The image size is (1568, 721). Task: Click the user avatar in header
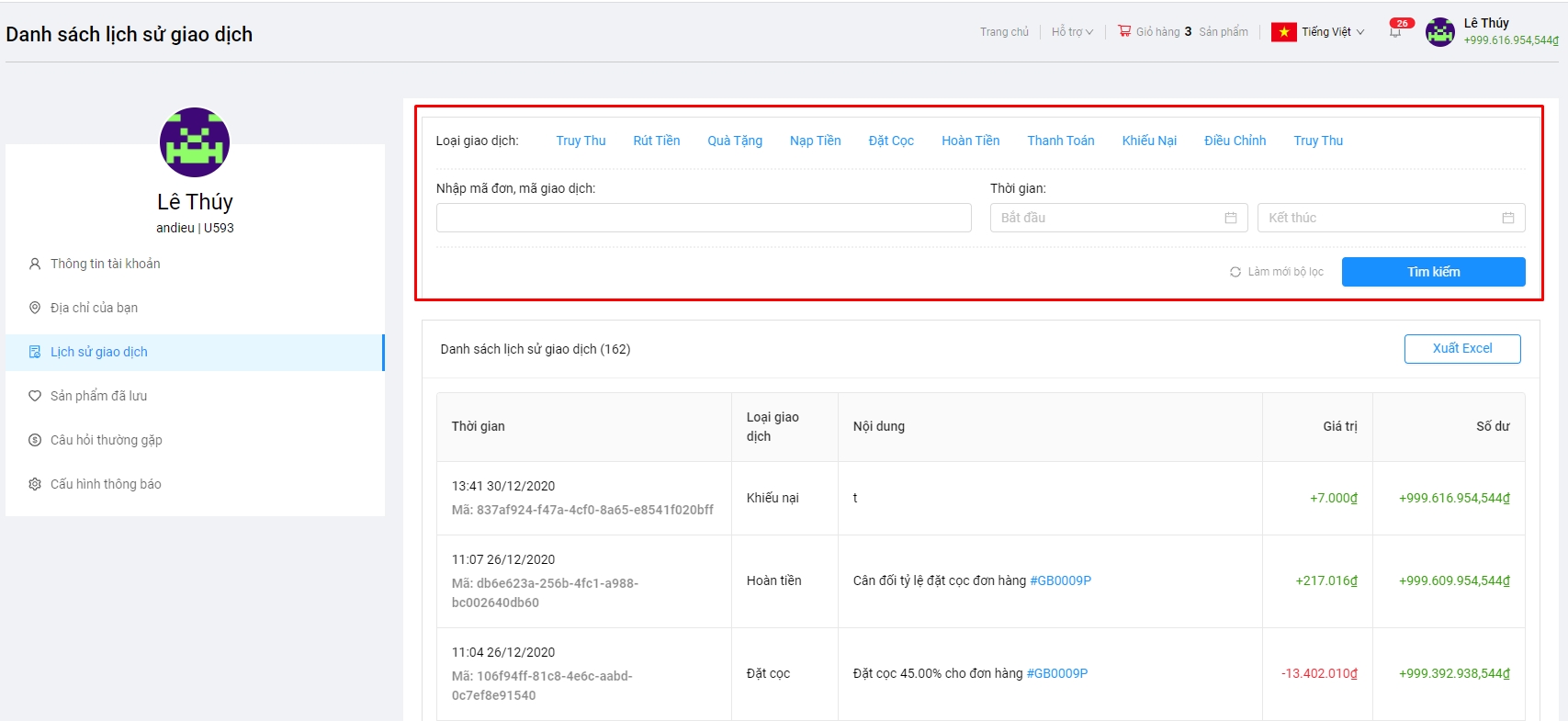pos(1439,32)
